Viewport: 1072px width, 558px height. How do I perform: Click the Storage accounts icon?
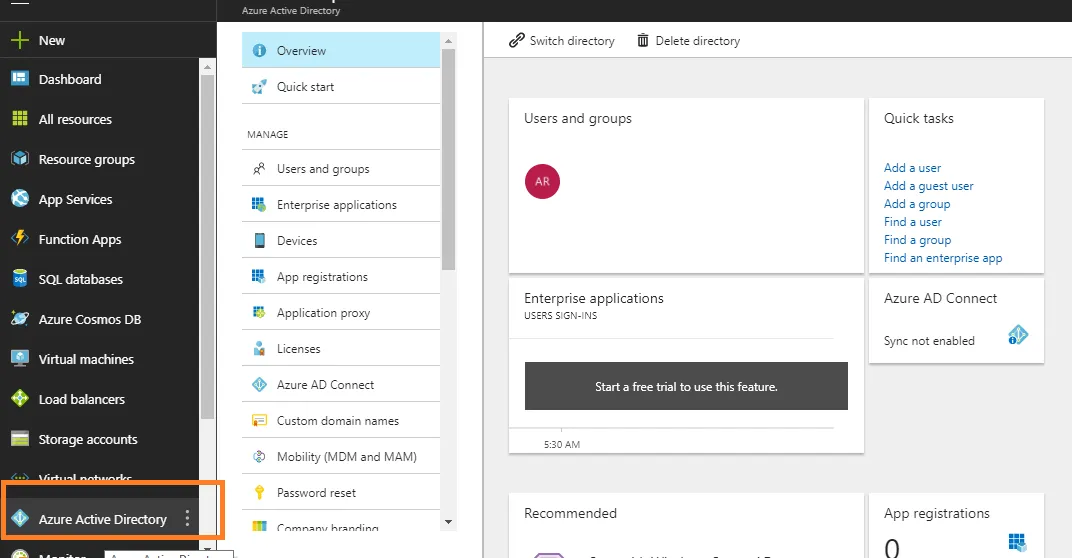[20, 438]
